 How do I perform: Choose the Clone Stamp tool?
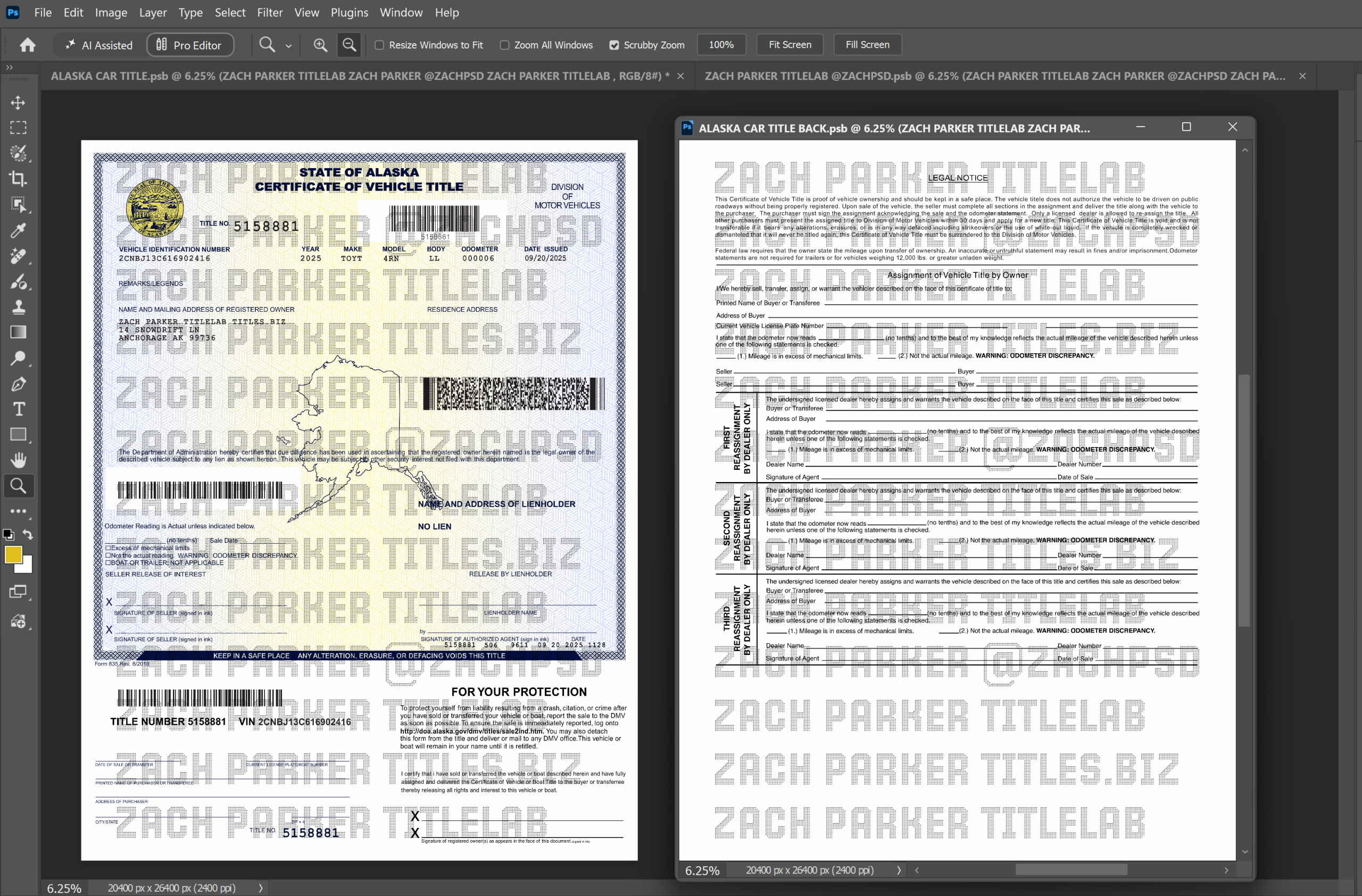click(x=18, y=307)
